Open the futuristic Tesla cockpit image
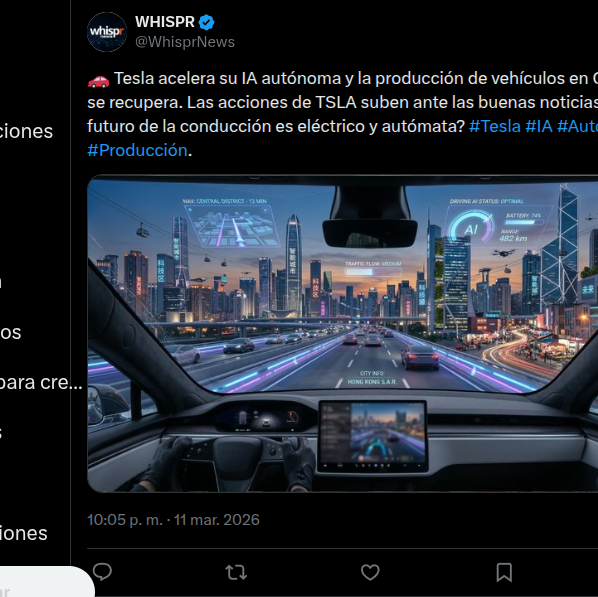Viewport: 598px width, 597px height. (342, 333)
